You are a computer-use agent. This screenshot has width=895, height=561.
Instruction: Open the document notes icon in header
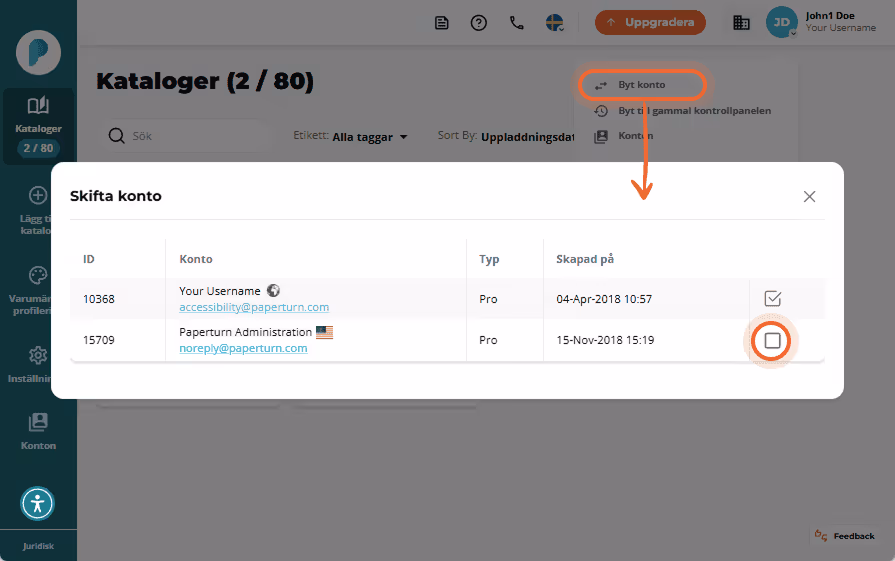click(441, 23)
